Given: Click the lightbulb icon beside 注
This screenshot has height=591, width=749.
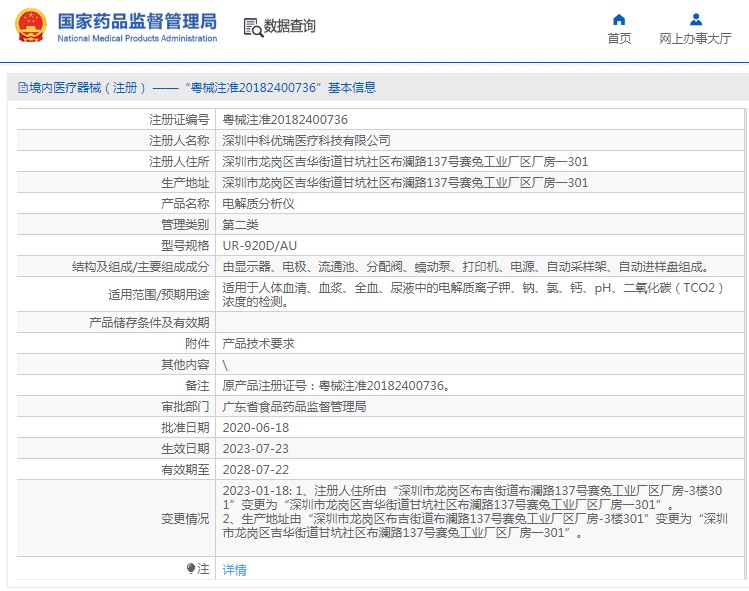Looking at the screenshot, I should point(191,569).
